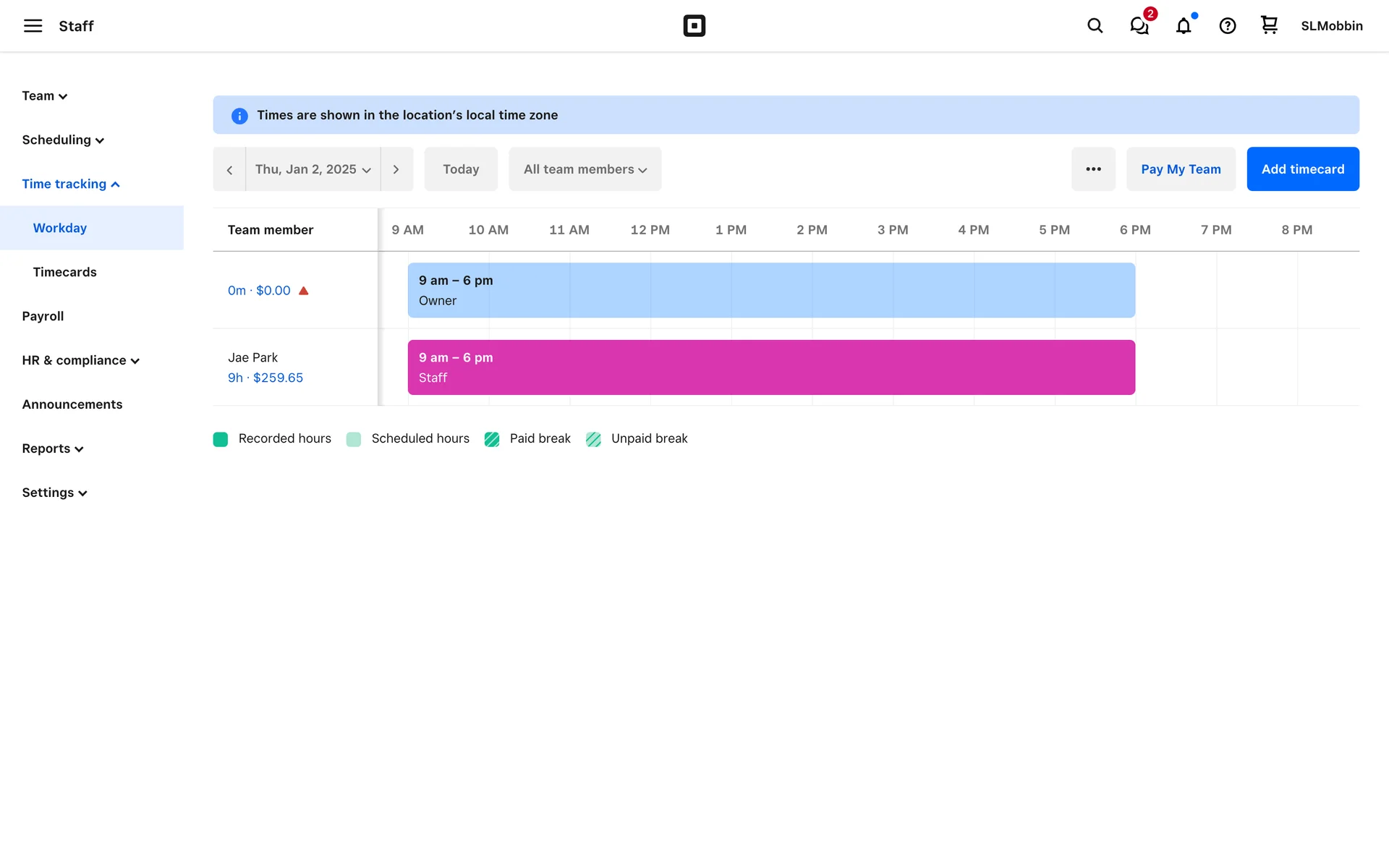Select Jae Park's 9 am – 6 pm Staff shift
The height and width of the screenshot is (868, 1389).
tap(770, 367)
